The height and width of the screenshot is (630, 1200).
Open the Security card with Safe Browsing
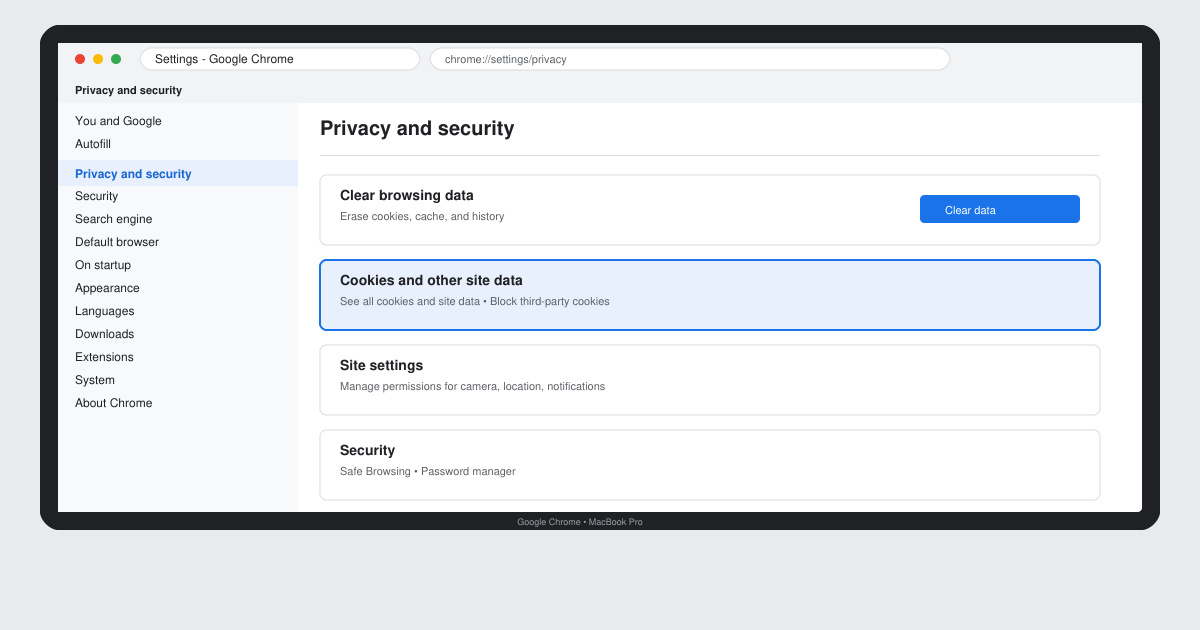(x=710, y=465)
